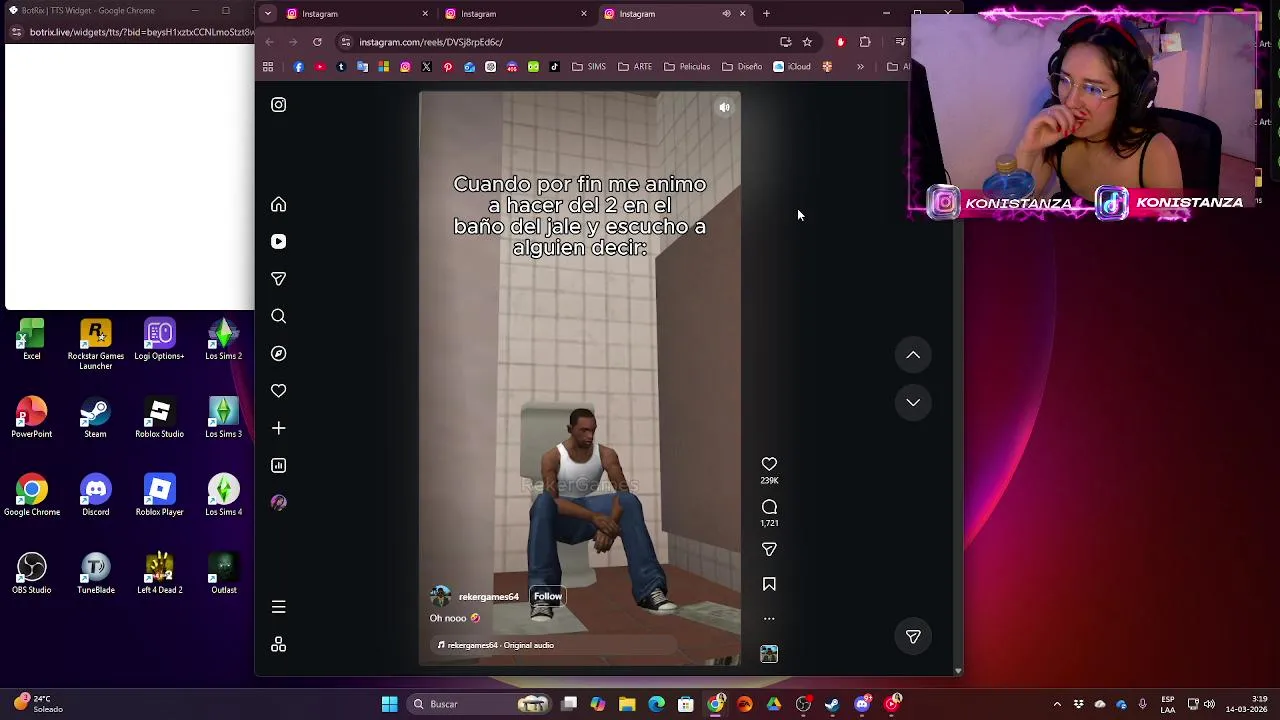
Task: Open a new browser tab
Action: tap(766, 14)
